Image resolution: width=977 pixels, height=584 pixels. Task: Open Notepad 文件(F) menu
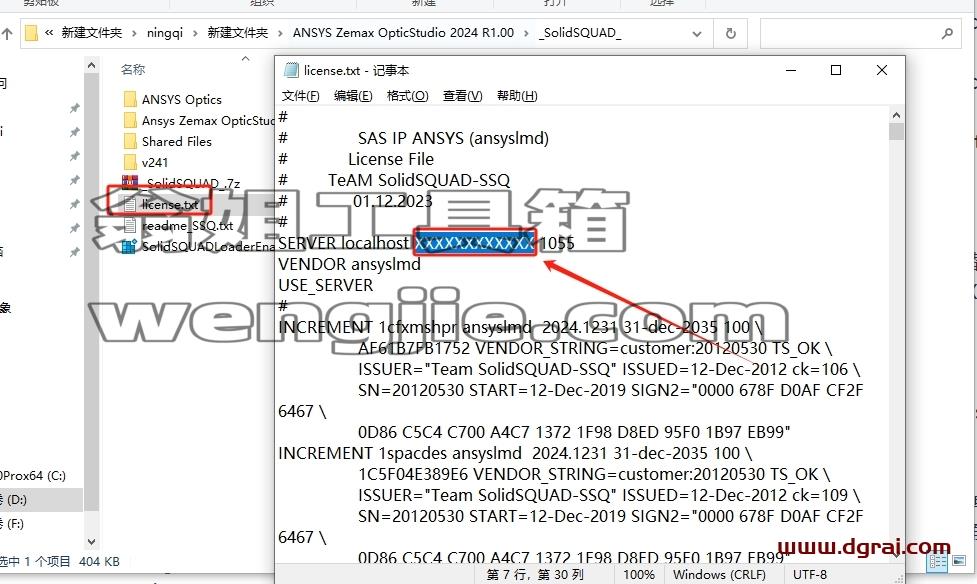(x=300, y=96)
